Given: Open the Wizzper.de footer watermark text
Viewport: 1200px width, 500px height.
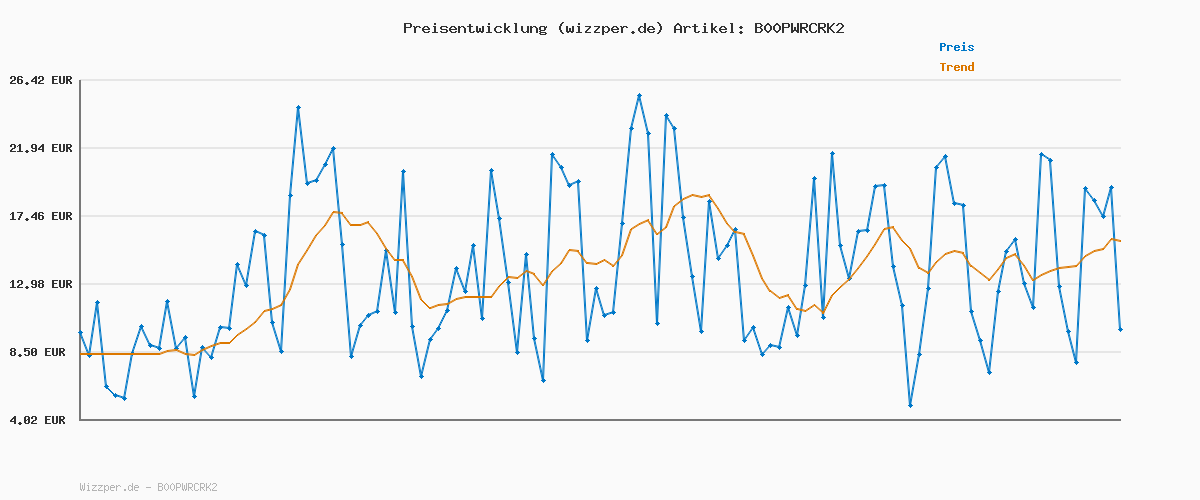Looking at the screenshot, I should [x=148, y=488].
